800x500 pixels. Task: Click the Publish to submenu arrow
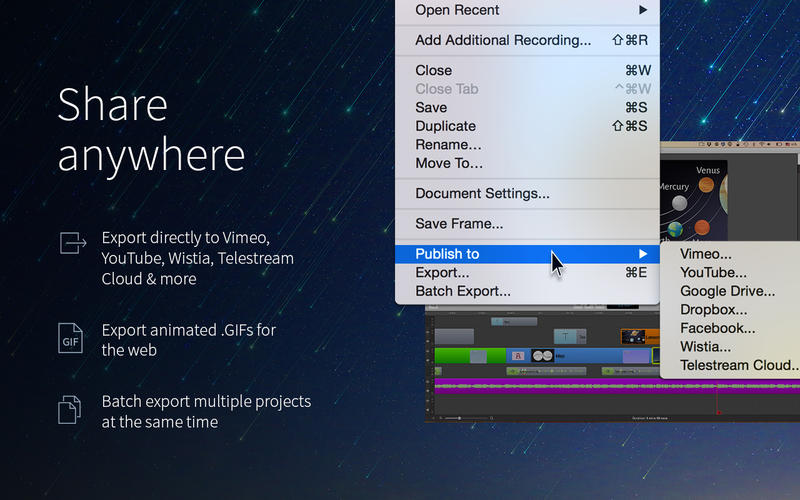(x=643, y=254)
